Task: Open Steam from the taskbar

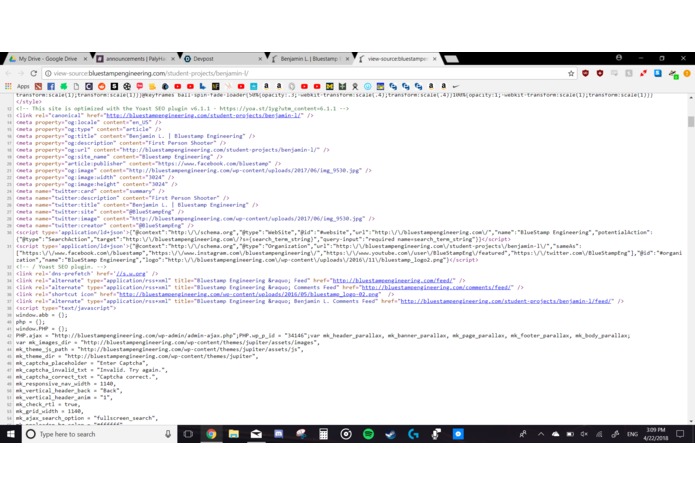Action: click(390, 434)
